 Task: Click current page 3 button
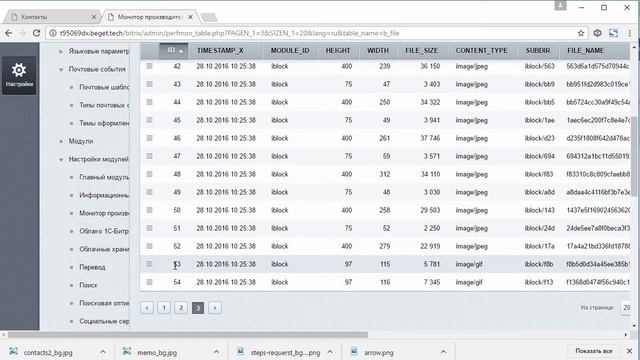[198, 308]
